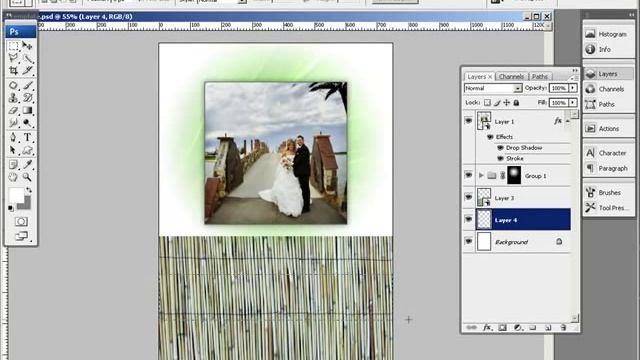
Task: Select the Slice tool
Action: (27, 70)
